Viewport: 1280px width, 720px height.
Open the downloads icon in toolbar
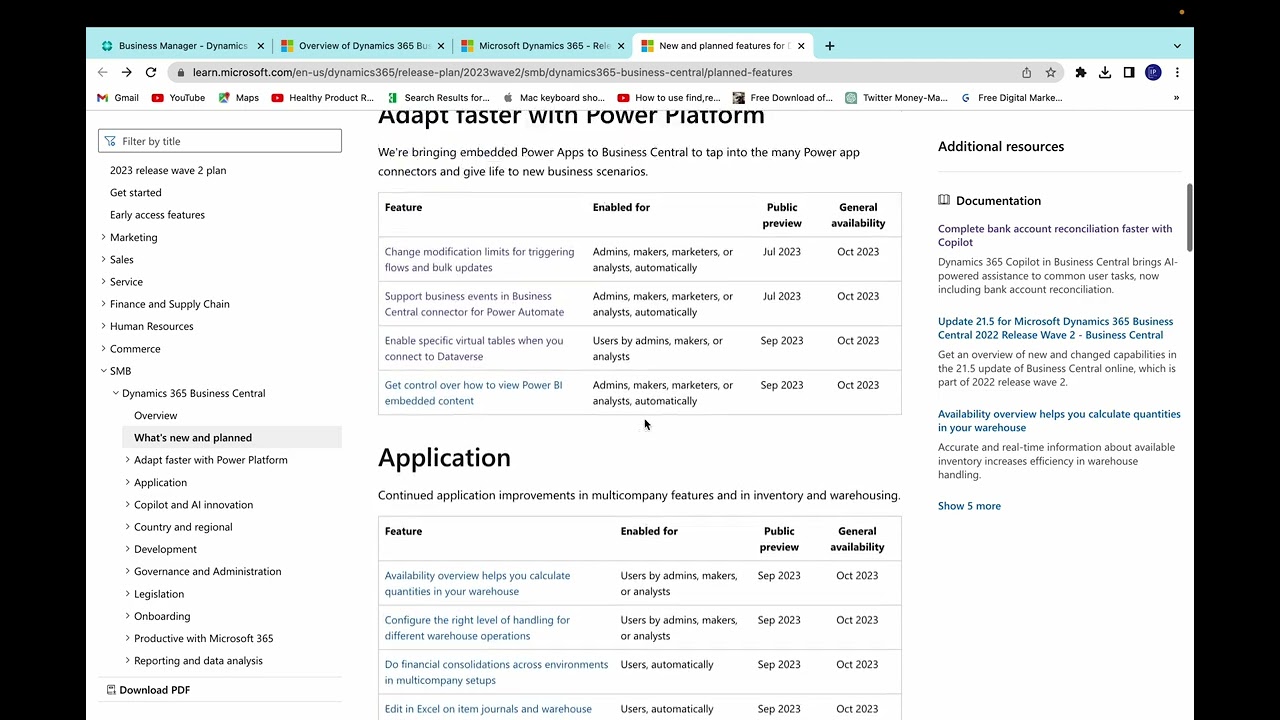tap(1105, 72)
